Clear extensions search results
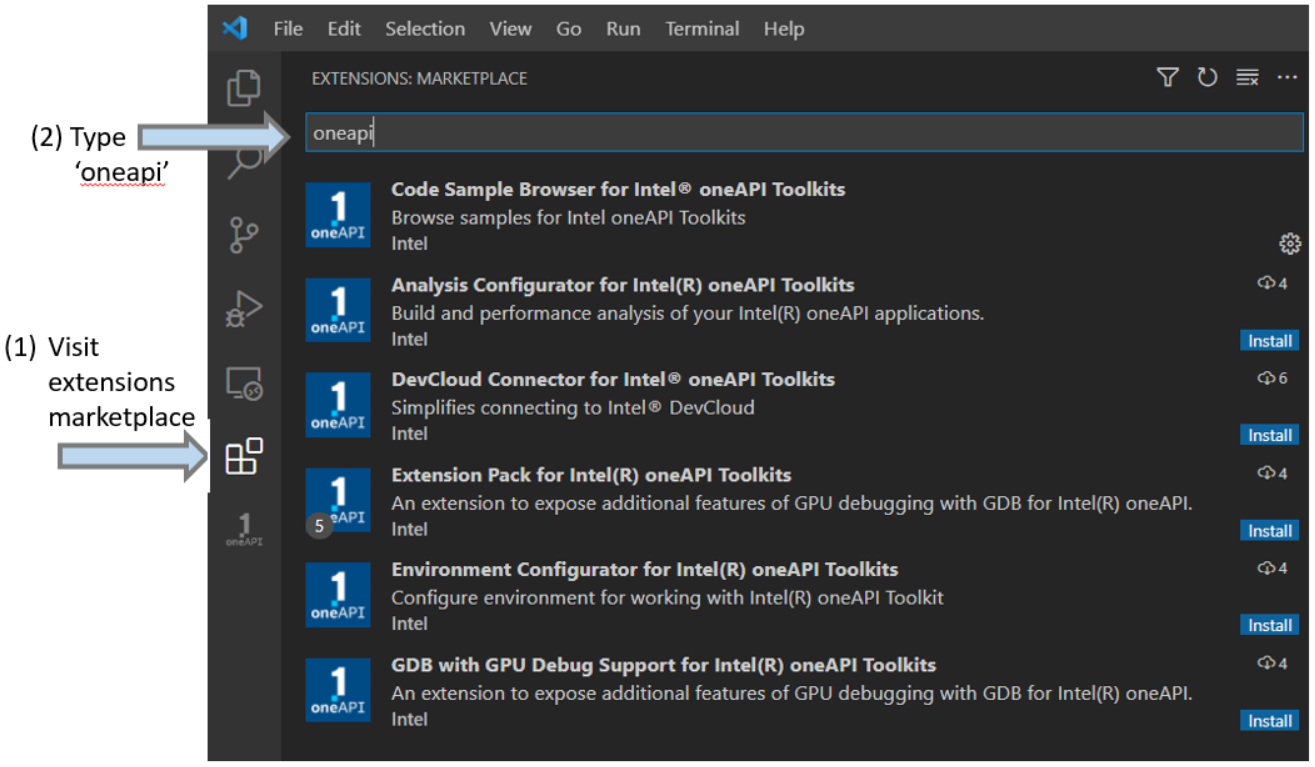The height and width of the screenshot is (767, 1315). (1247, 77)
